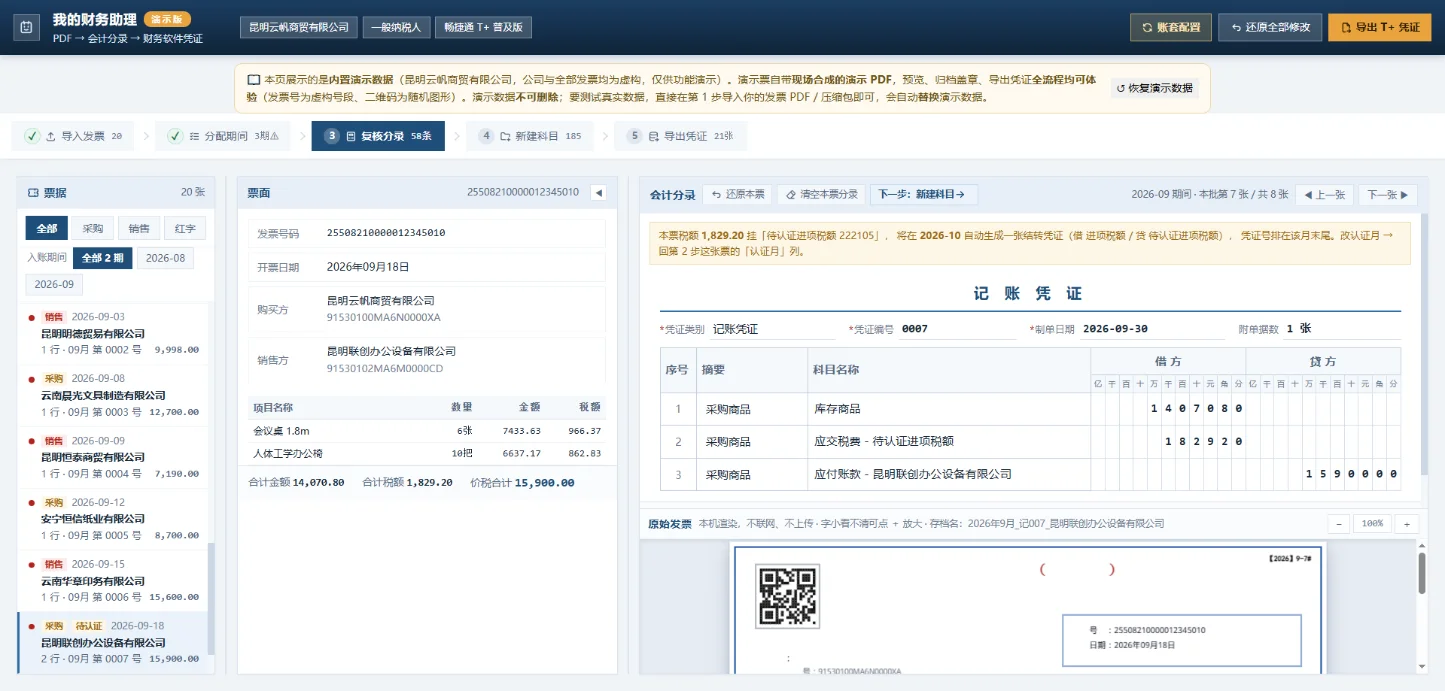This screenshot has height=691, width=1445.
Task: Click the invoice QR code preview
Action: [787, 597]
